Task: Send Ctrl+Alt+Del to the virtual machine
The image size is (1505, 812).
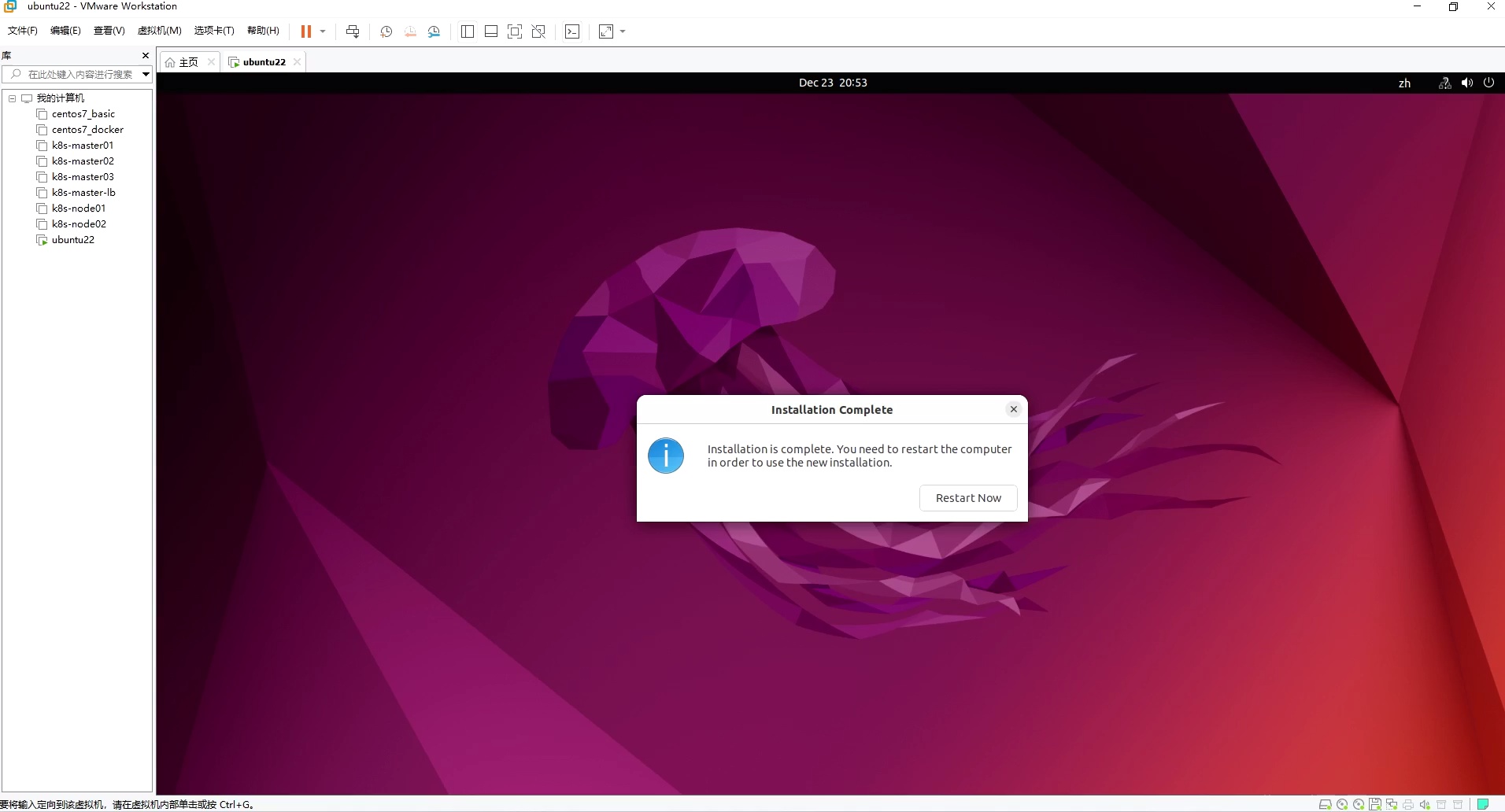Action: pyautogui.click(x=354, y=31)
